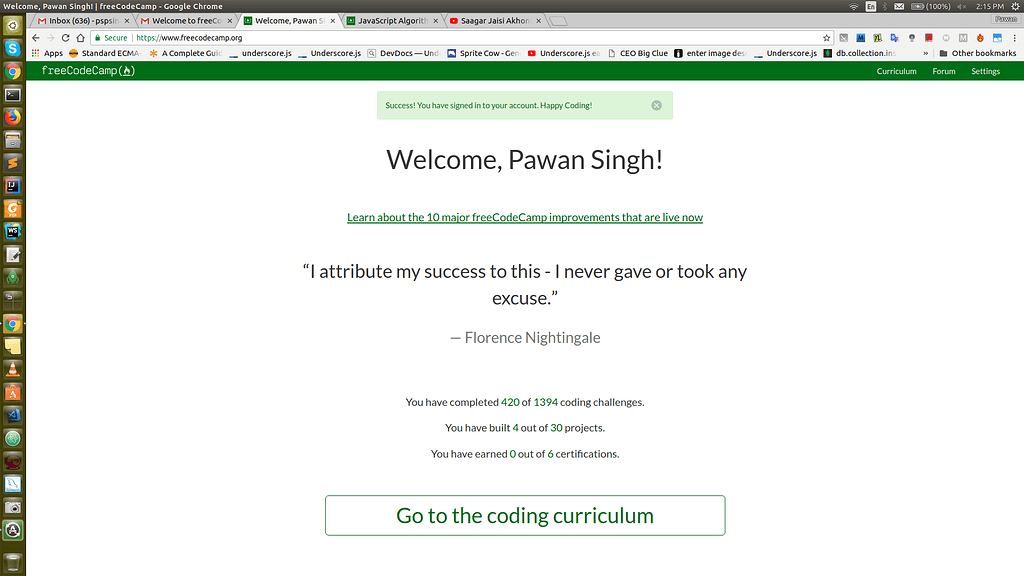
Task: Click the 'Go to the coding curriculum' button
Action: coord(524,515)
